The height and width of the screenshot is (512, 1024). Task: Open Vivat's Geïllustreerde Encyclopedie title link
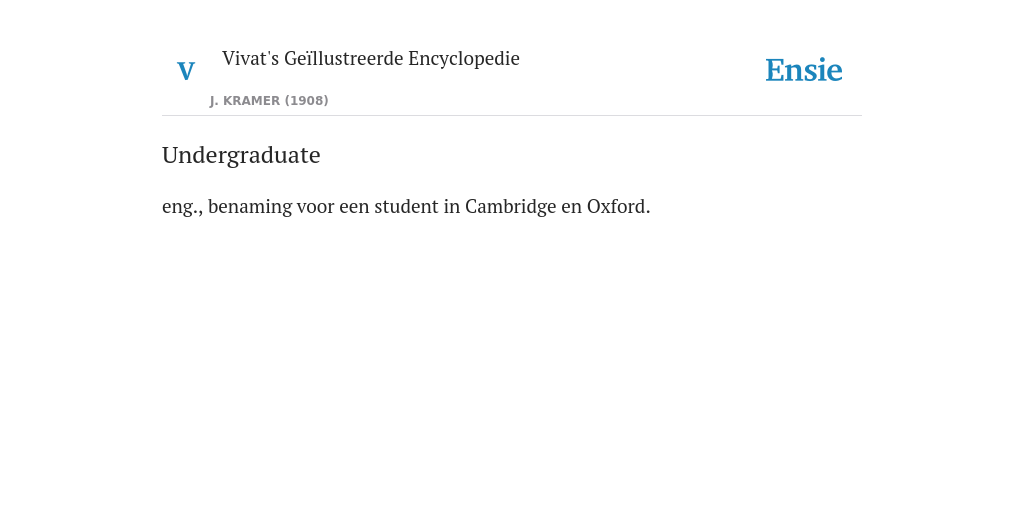pyautogui.click(x=370, y=59)
